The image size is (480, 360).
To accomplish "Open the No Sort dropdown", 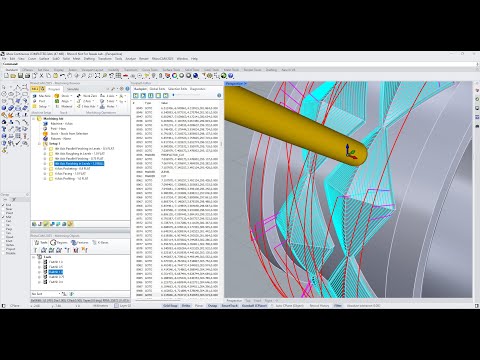I will tap(46, 294).
